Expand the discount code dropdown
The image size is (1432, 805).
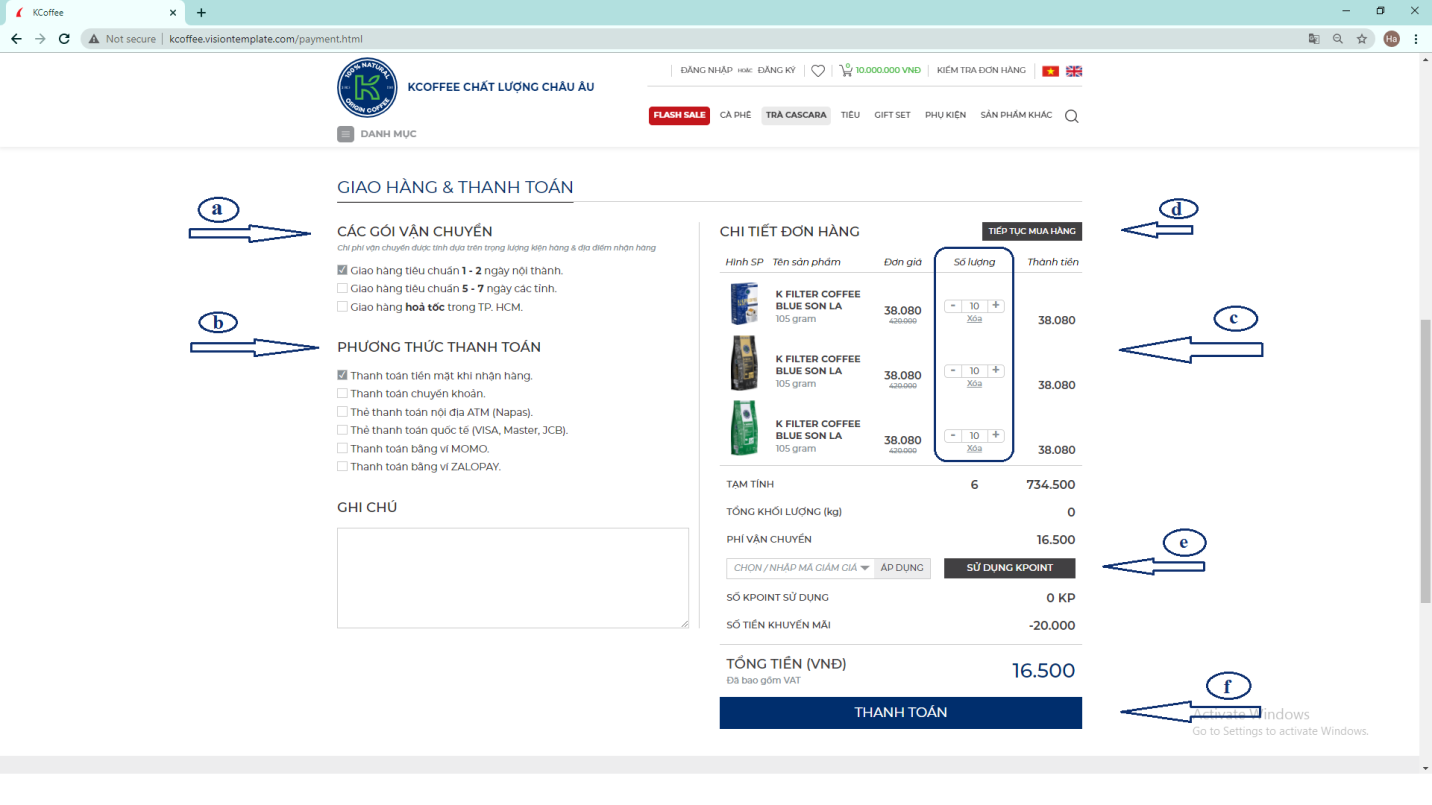865,568
